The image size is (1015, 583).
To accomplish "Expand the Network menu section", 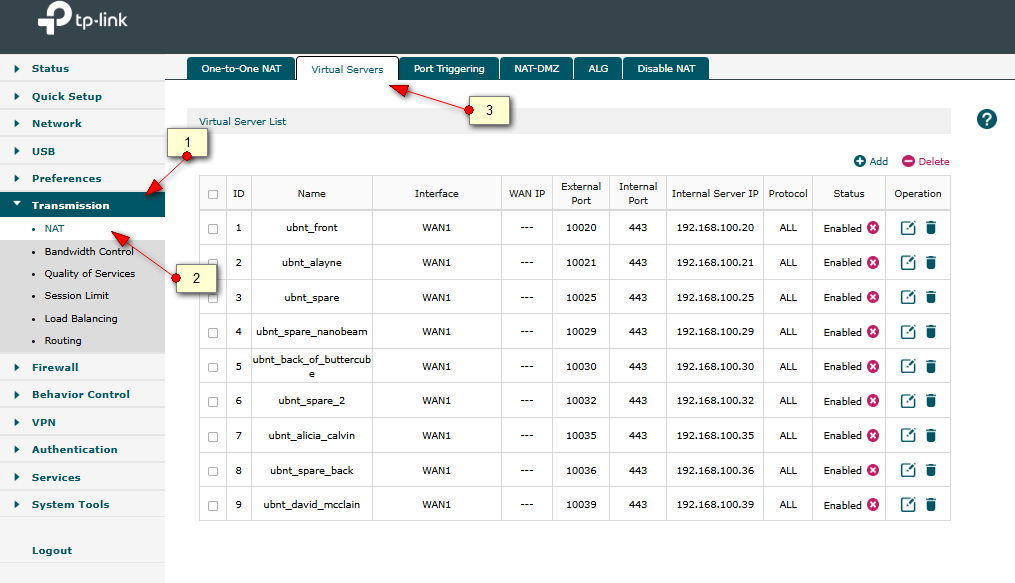I will [x=57, y=124].
